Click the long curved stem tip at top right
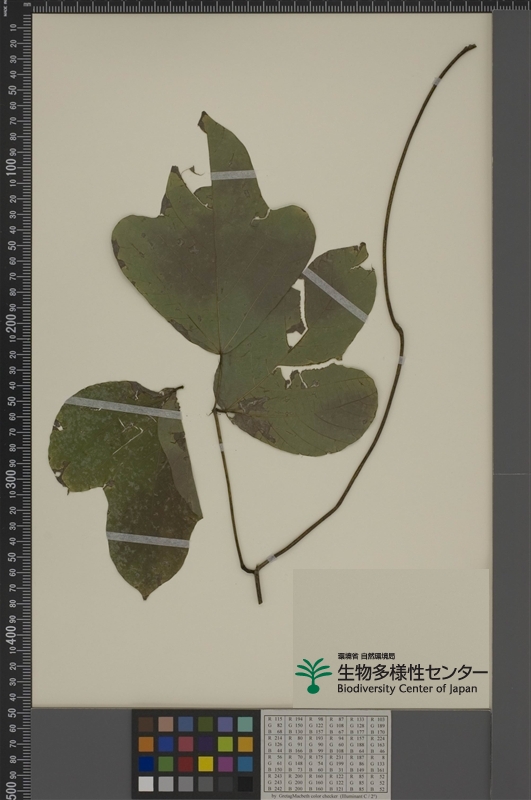 coord(469,48)
